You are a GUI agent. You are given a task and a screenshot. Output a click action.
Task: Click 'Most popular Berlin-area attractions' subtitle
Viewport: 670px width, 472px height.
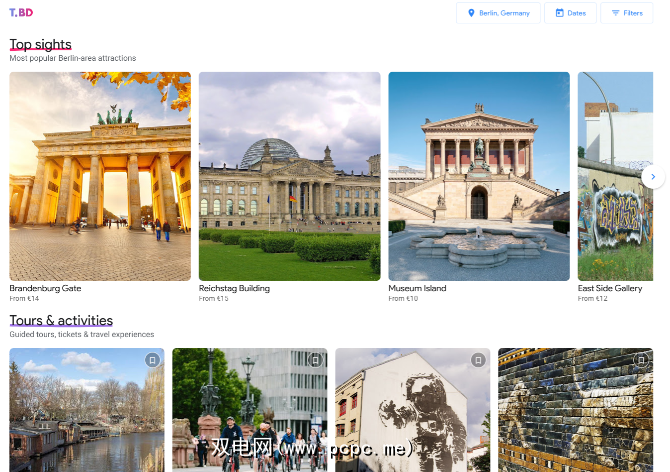73,58
